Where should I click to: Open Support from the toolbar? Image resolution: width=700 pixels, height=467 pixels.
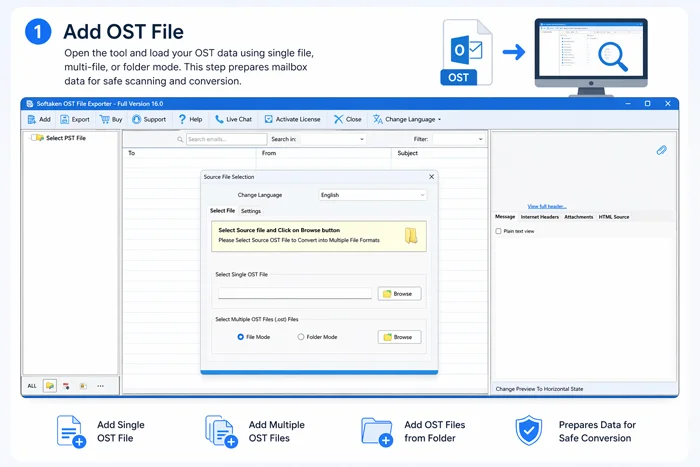coord(149,119)
